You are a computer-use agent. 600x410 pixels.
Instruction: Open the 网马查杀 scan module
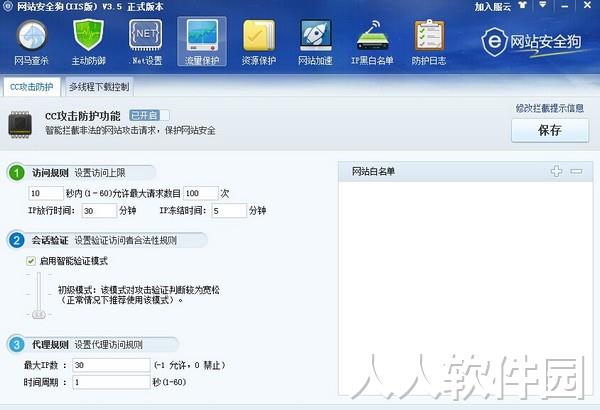31,42
